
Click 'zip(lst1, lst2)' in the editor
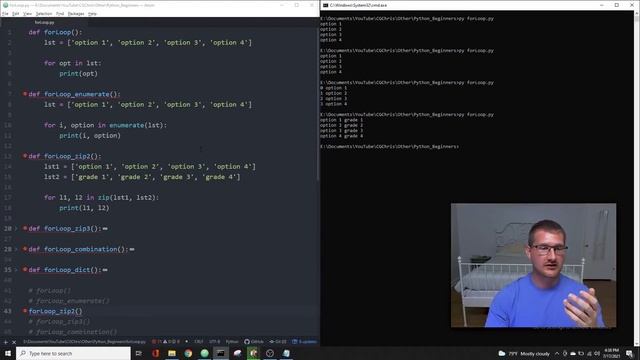127,198
